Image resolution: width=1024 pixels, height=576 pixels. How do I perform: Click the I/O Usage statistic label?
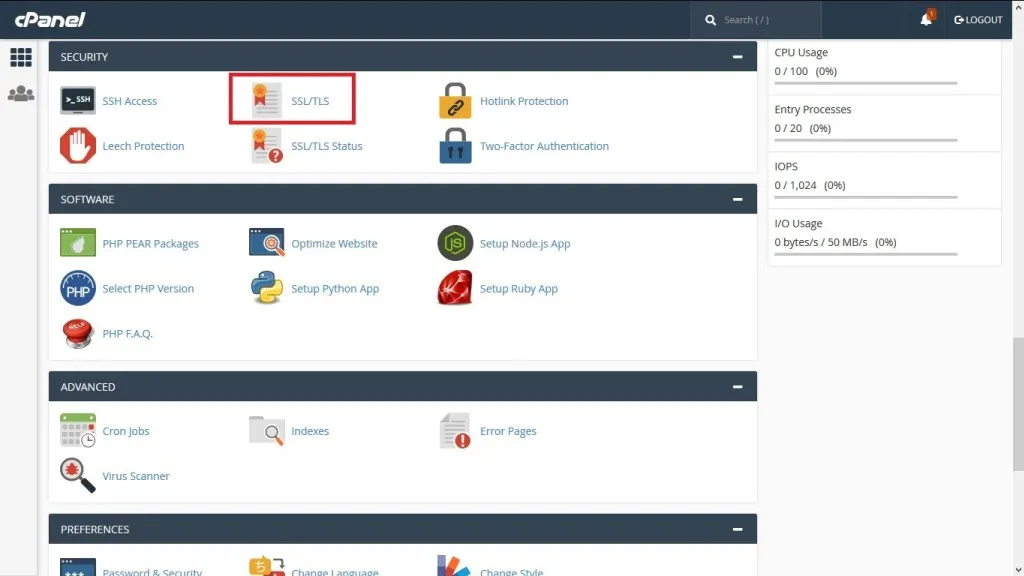pos(798,223)
